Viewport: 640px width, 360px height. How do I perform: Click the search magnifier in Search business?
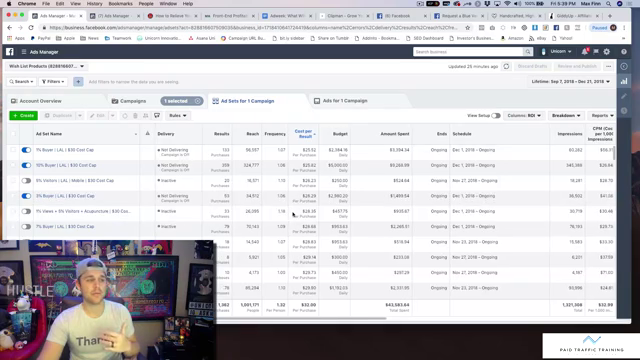(528, 52)
